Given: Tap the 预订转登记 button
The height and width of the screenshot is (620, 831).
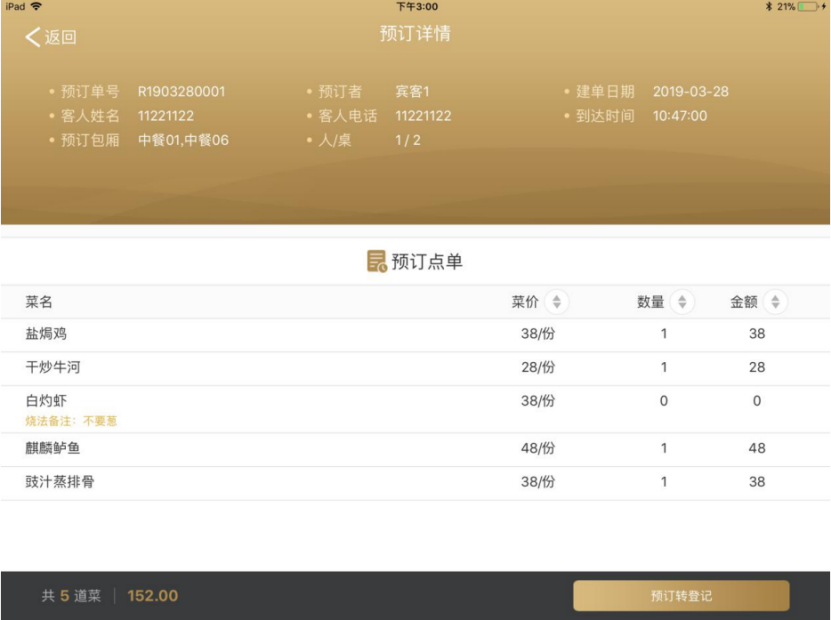Looking at the screenshot, I should (x=681, y=596).
